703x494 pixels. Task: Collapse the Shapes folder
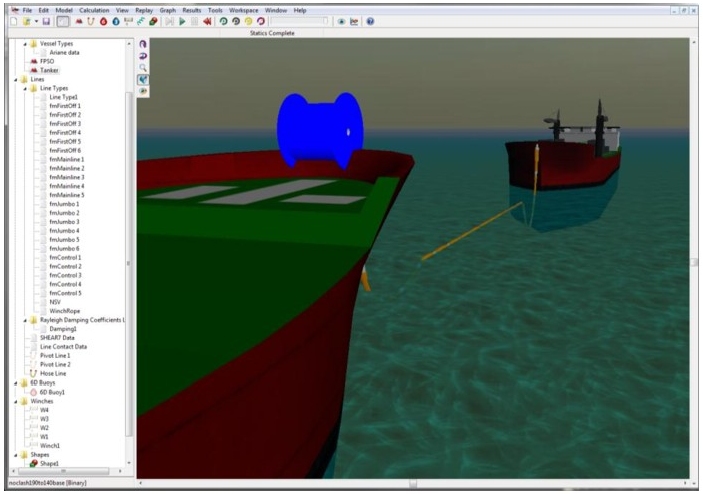[x=16, y=455]
